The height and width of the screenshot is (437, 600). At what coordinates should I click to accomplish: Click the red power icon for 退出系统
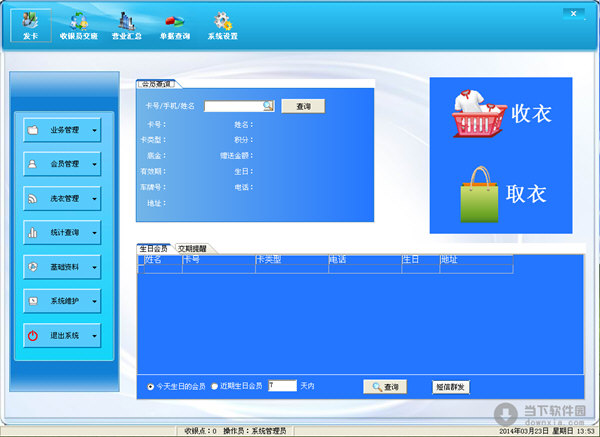pyautogui.click(x=33, y=336)
